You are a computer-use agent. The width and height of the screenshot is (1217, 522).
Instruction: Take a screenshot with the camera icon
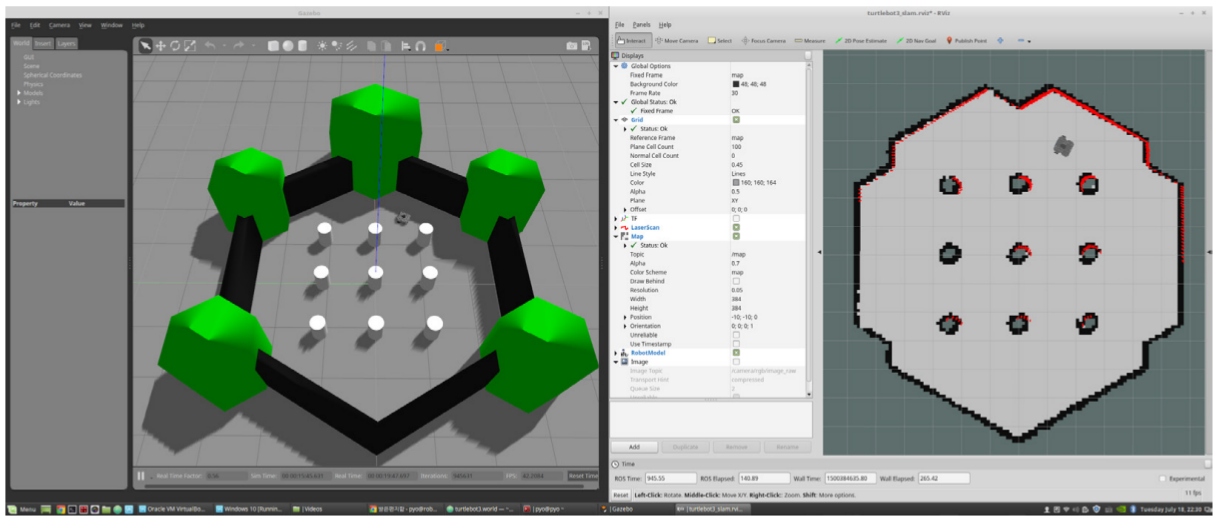click(572, 46)
